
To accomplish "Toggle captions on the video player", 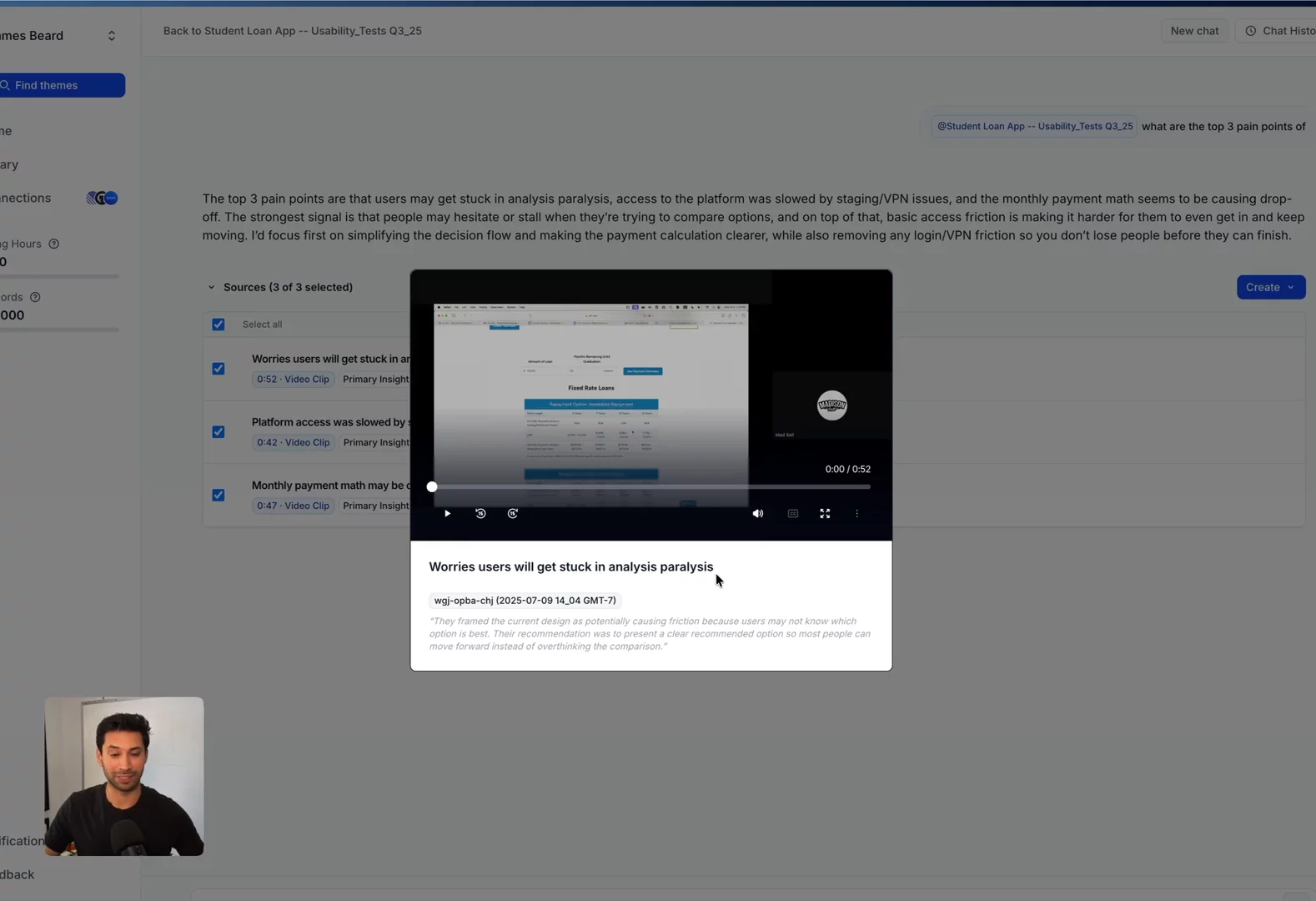I will click(x=793, y=514).
